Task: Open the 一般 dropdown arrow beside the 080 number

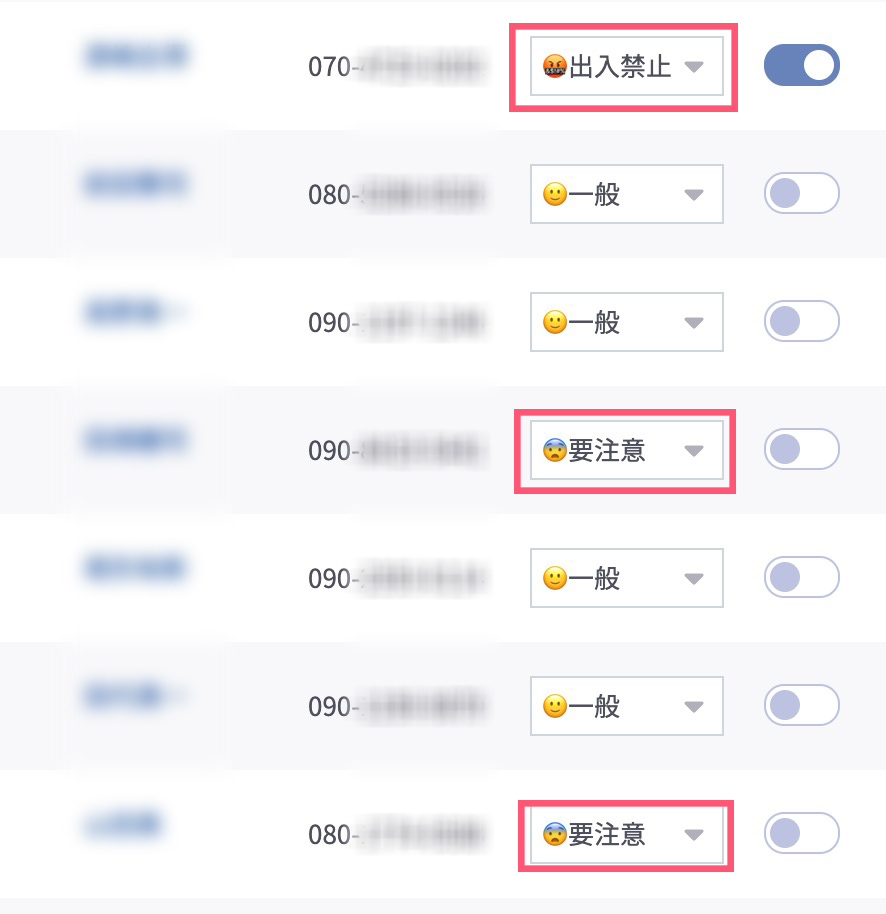Action: coord(694,195)
